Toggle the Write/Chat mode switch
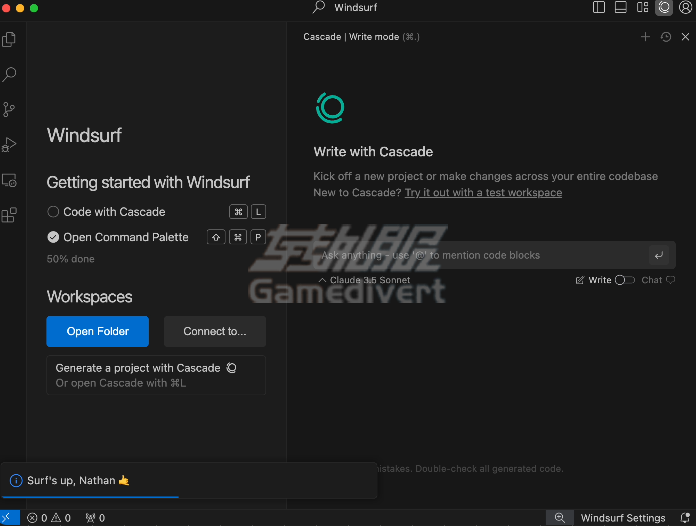Viewport: 696px width, 526px height. tap(625, 280)
